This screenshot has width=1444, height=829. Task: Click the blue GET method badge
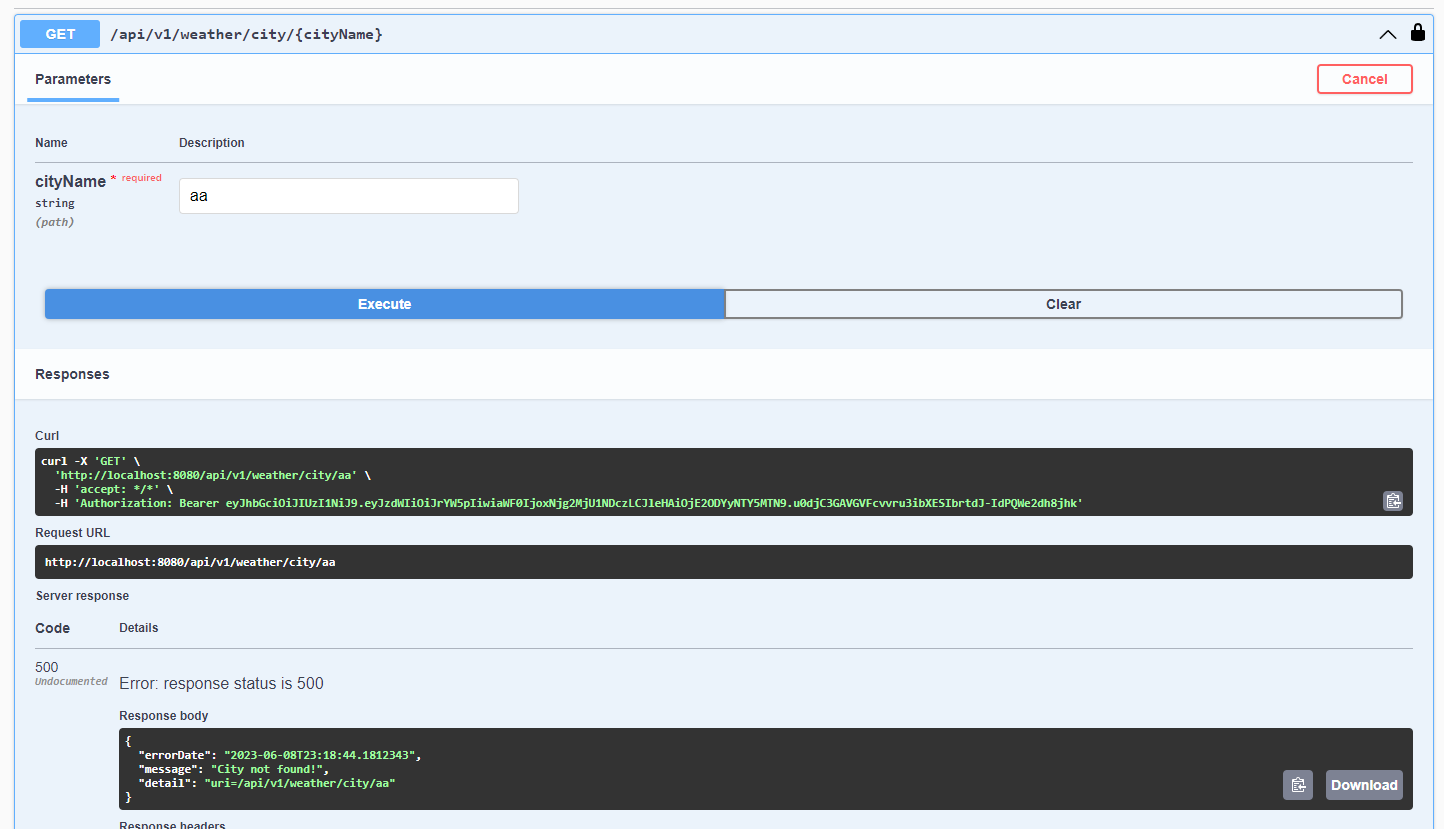pyautogui.click(x=59, y=33)
